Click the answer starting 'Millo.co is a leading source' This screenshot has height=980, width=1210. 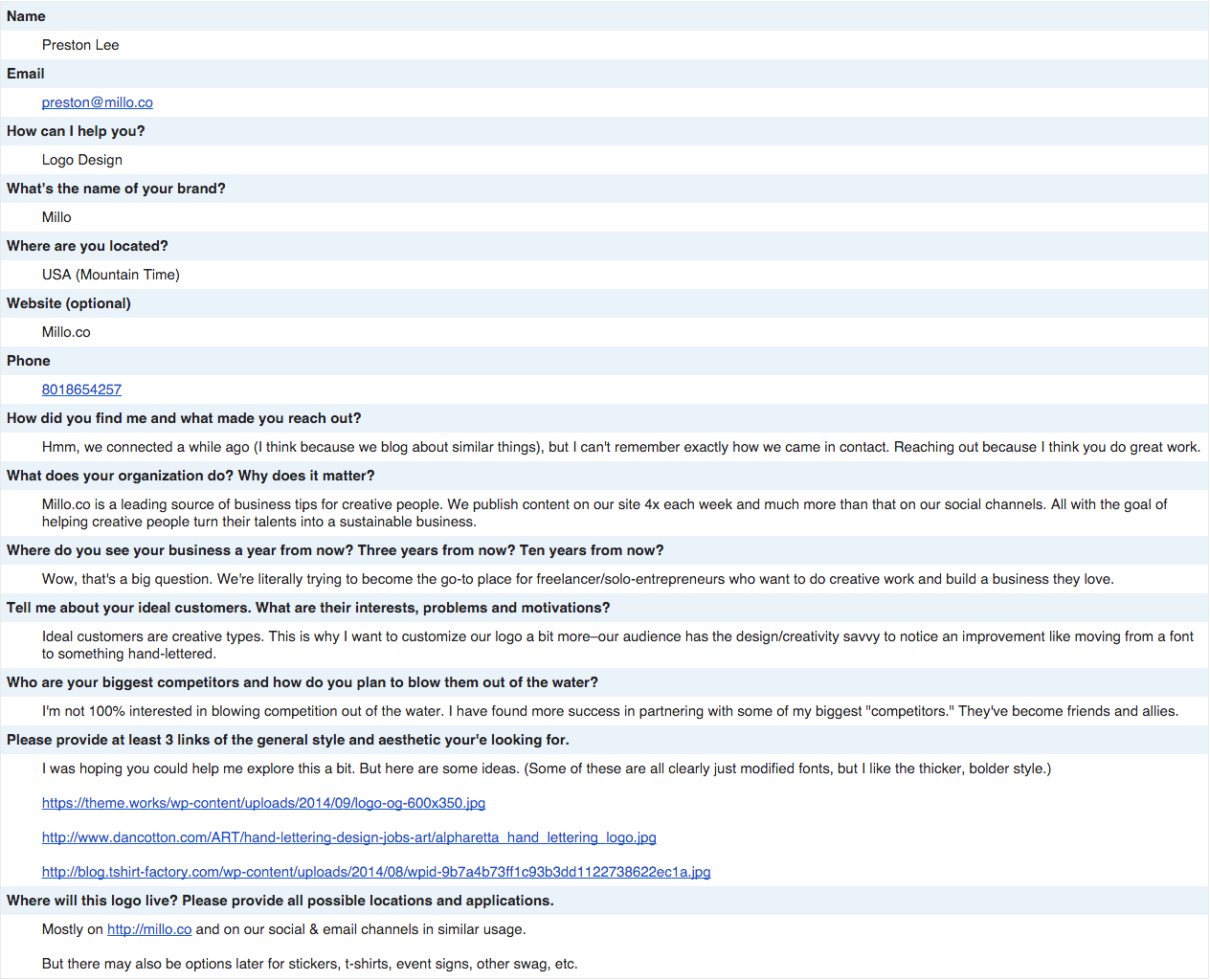[605, 513]
